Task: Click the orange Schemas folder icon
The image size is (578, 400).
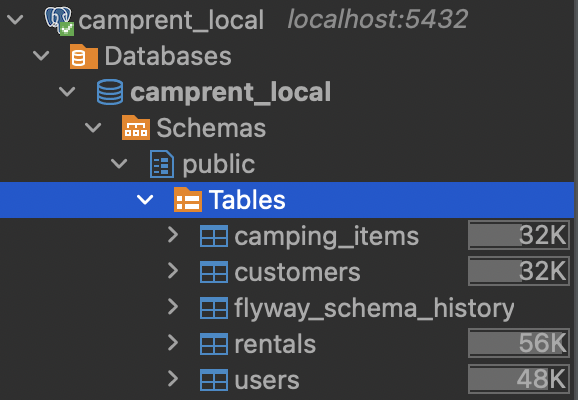Action: pyautogui.click(x=136, y=128)
